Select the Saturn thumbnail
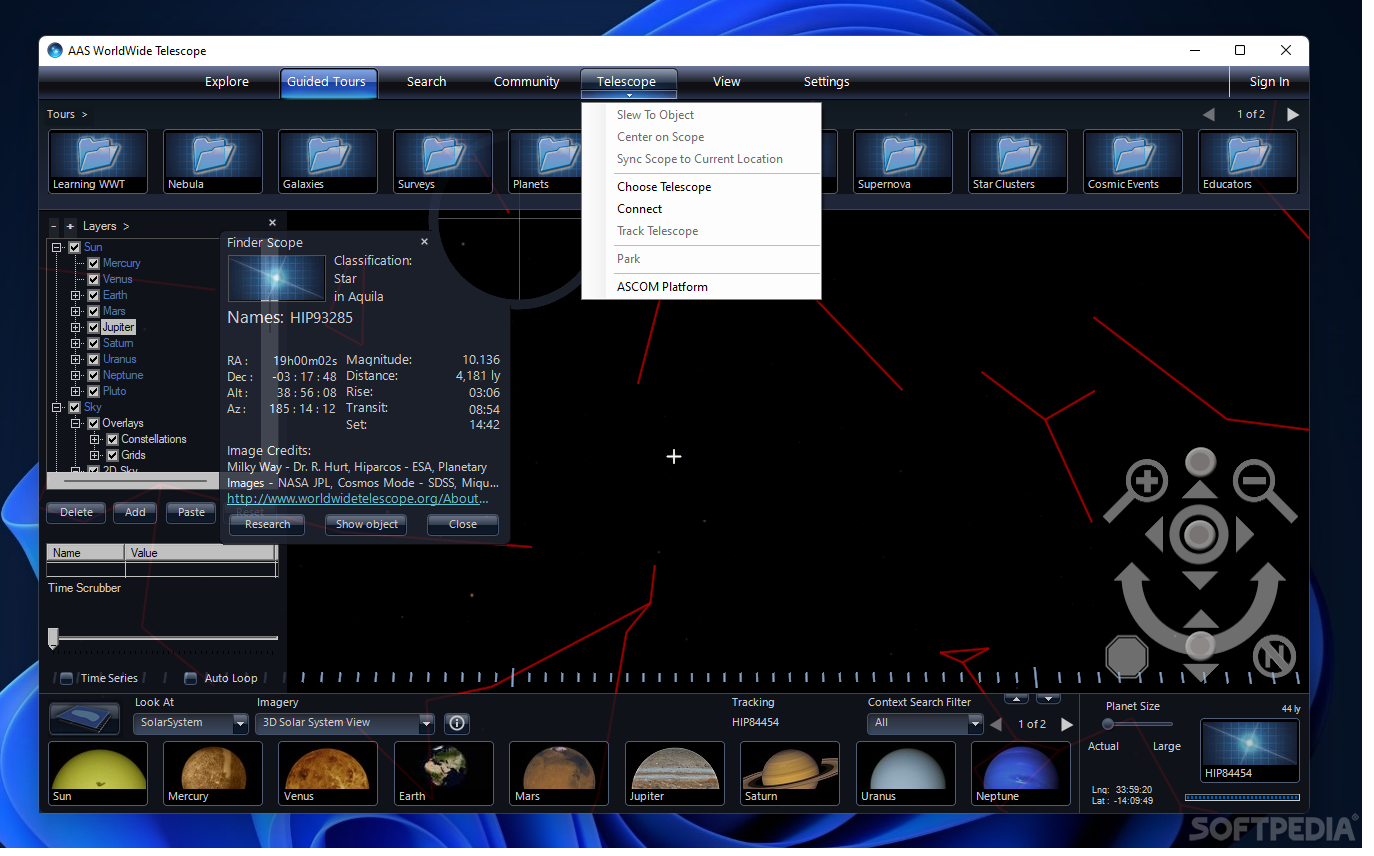Screen dimensions: 1374x856 (x=790, y=773)
